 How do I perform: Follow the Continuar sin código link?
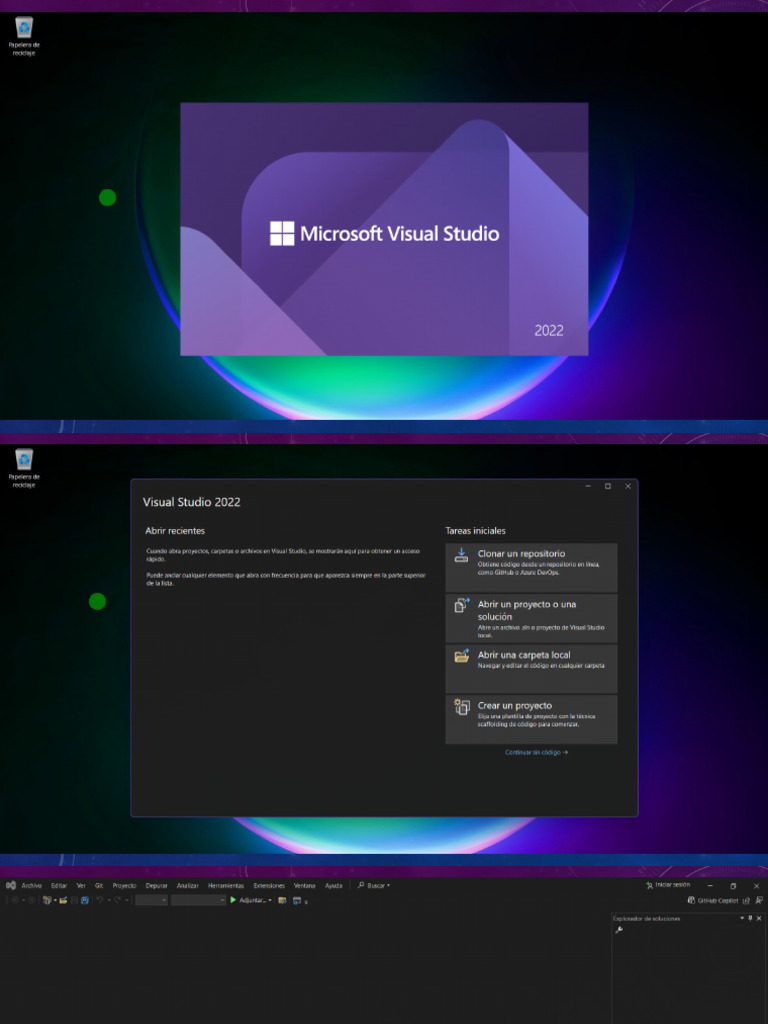pyautogui.click(x=536, y=752)
